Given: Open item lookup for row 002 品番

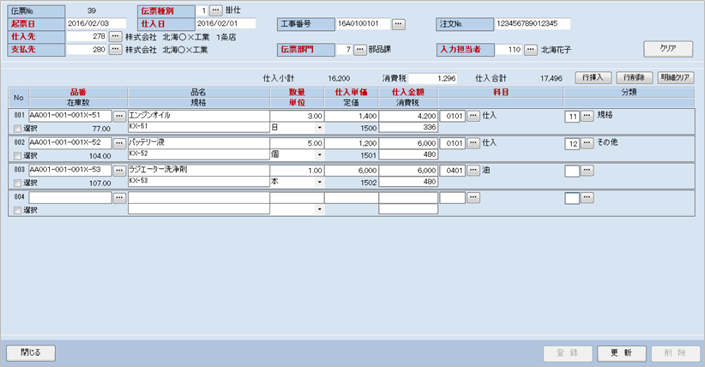Looking at the screenshot, I should (x=119, y=143).
